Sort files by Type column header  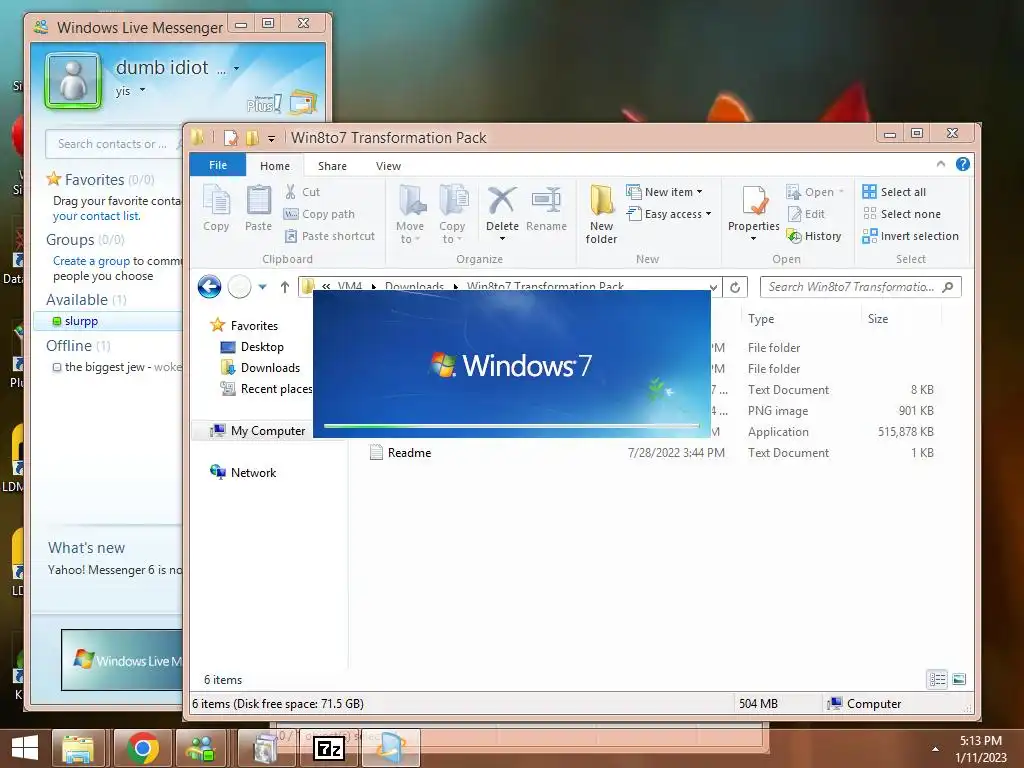point(761,319)
